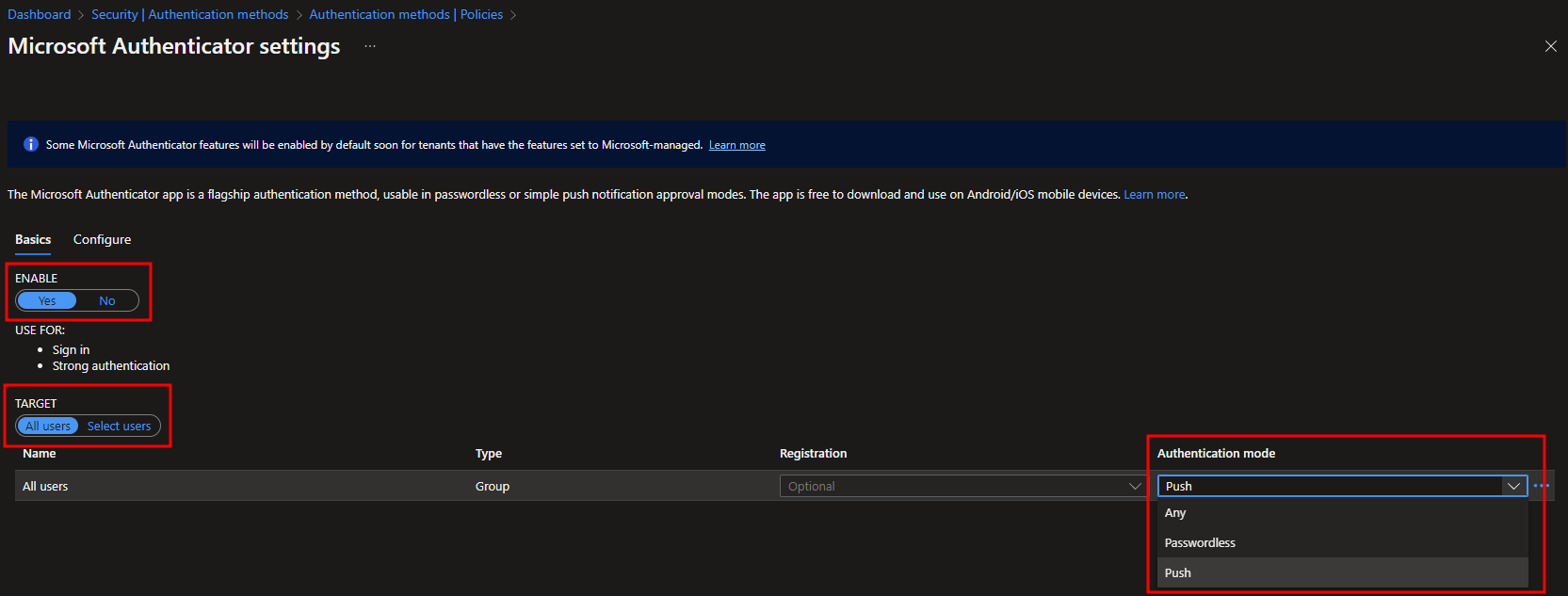Viewport: 1568px width, 596px height.
Task: Switch to the Basics tab
Action: click(x=33, y=239)
